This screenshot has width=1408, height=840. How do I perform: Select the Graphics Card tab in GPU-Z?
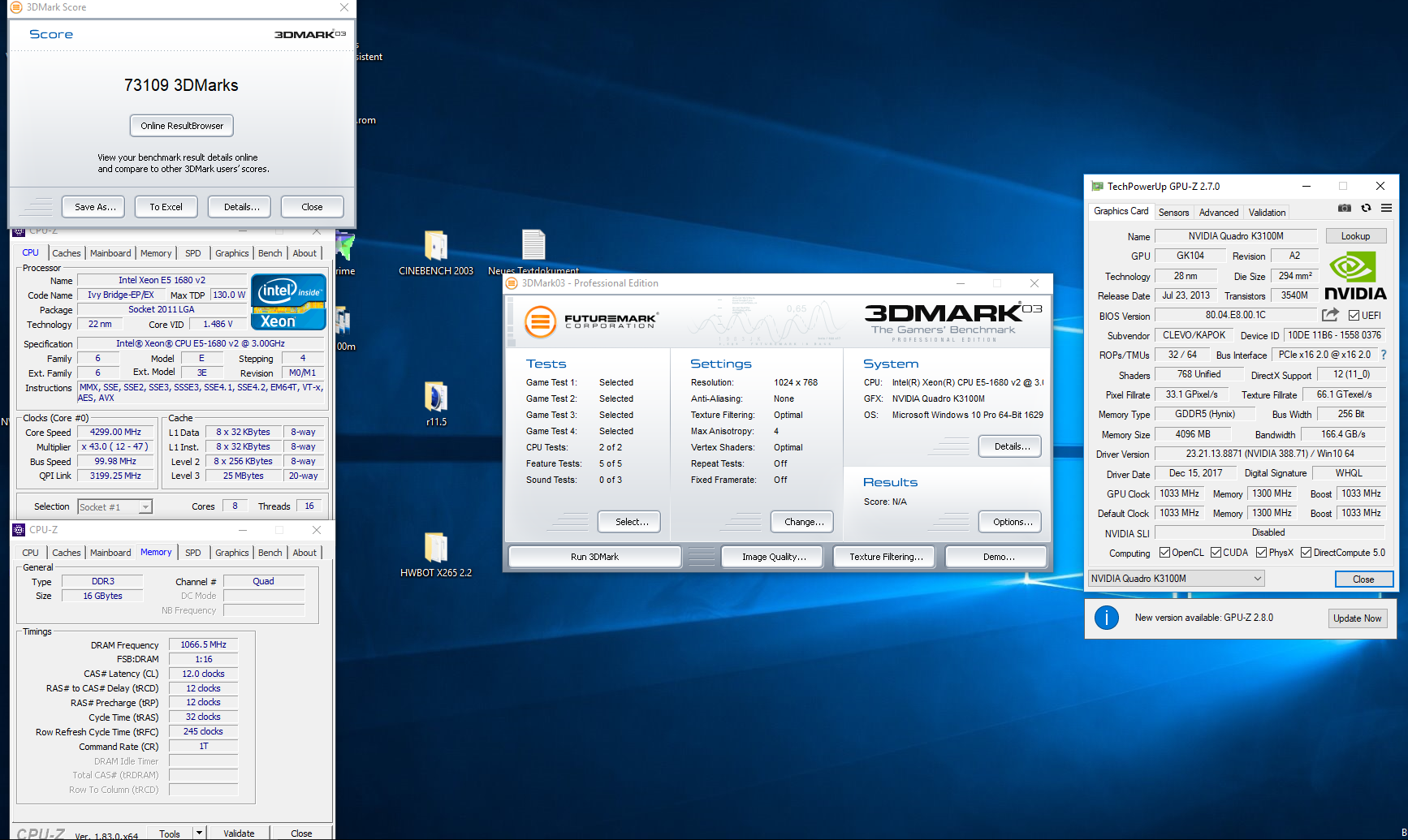click(1121, 211)
